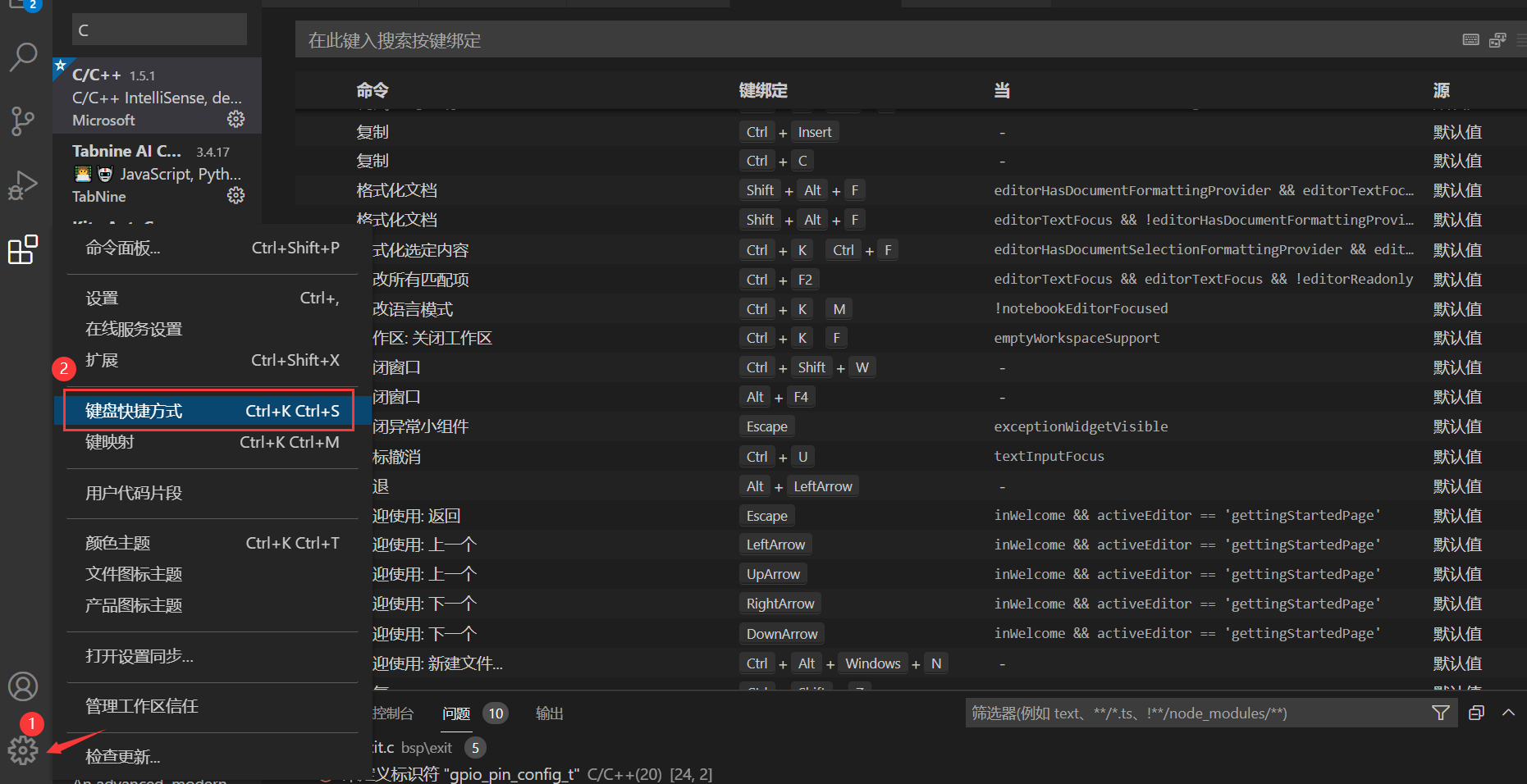
Task: Click the !notebookEditorFocused condition cell
Action: click(1081, 308)
